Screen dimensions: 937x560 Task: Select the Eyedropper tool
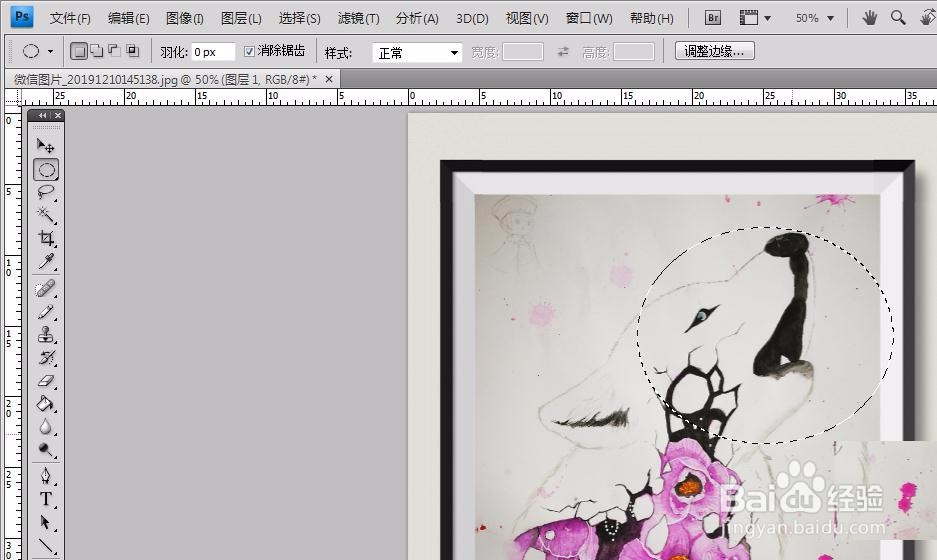pos(46,261)
